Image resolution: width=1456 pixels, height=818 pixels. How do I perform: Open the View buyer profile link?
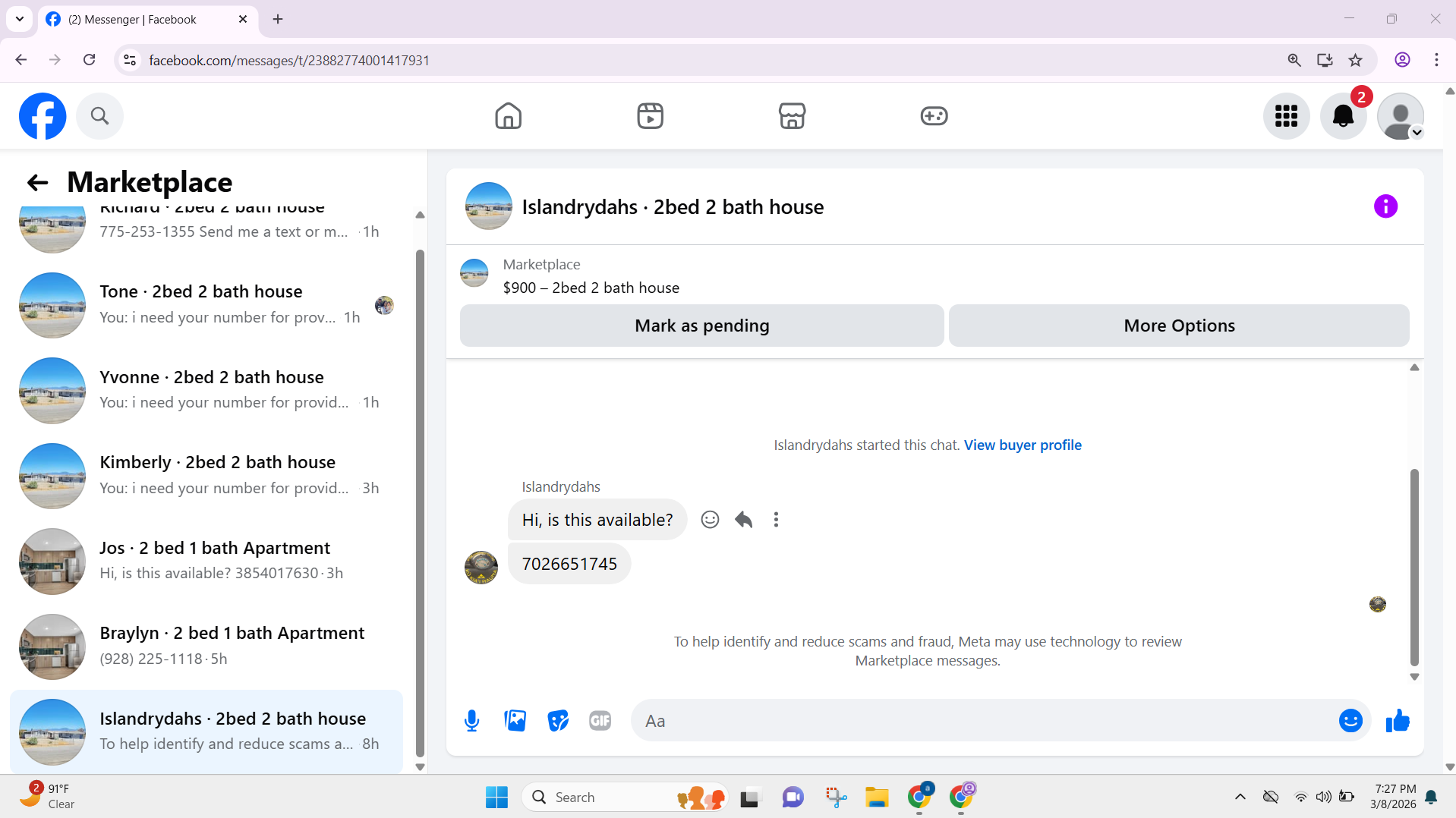(x=1023, y=445)
